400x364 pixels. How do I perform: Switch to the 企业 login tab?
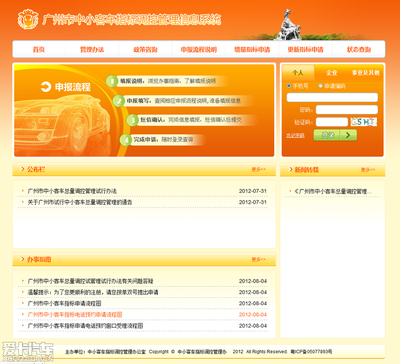click(x=332, y=72)
